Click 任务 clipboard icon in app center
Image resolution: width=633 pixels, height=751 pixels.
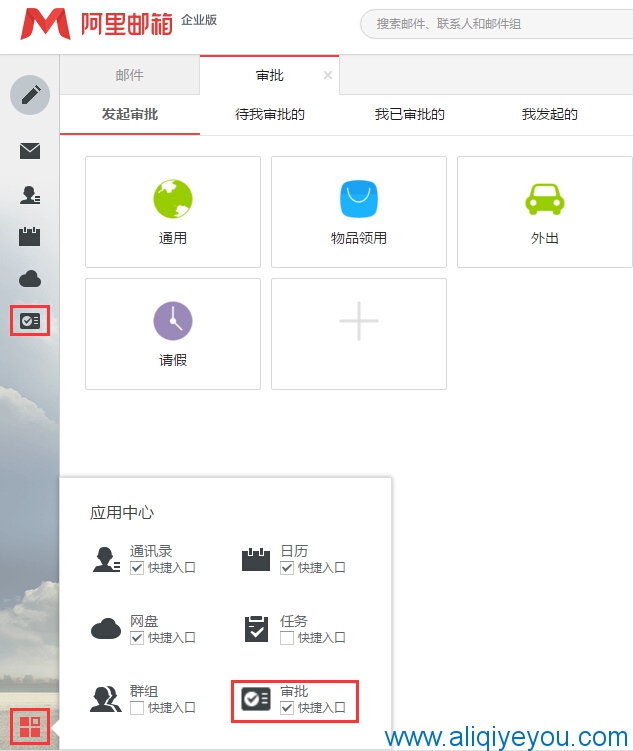[257, 628]
